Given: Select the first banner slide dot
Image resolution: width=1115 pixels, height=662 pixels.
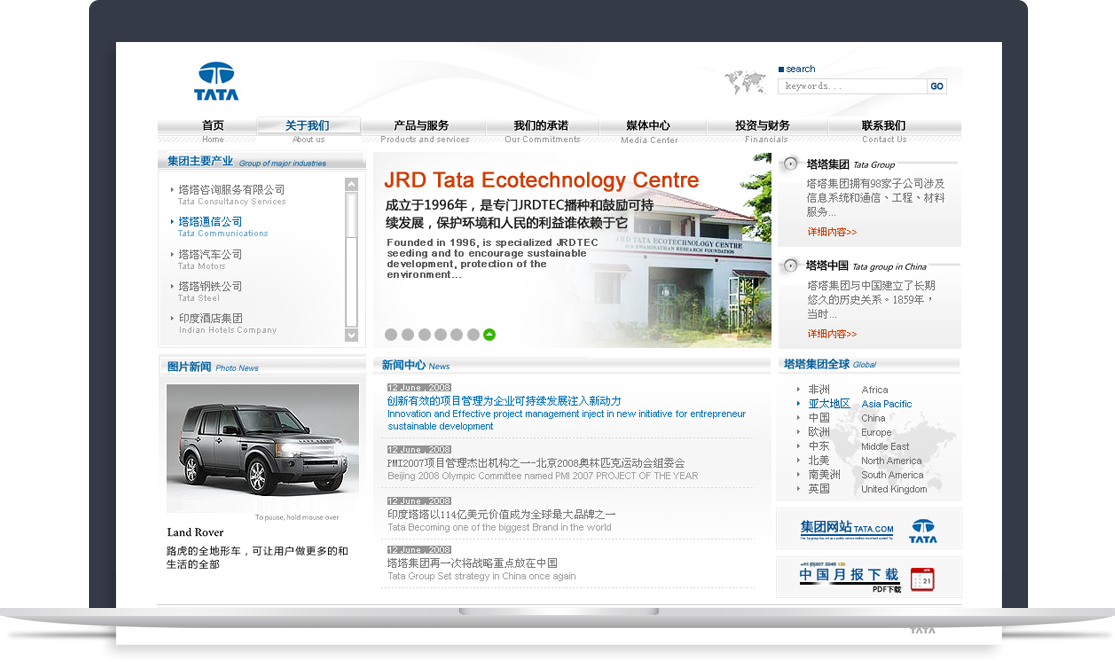Looking at the screenshot, I should [x=391, y=334].
